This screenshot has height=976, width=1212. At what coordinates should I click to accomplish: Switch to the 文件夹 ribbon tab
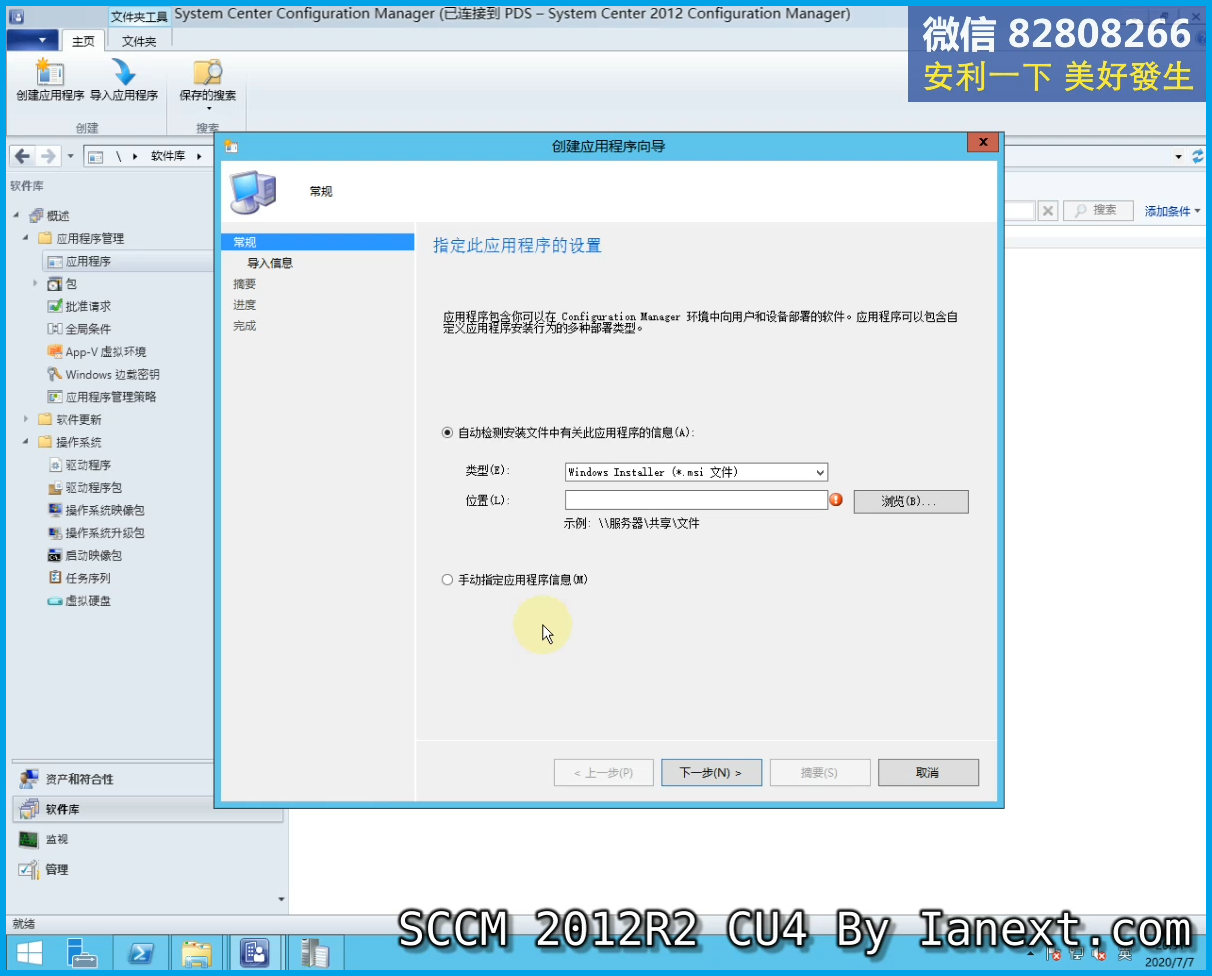(x=139, y=41)
